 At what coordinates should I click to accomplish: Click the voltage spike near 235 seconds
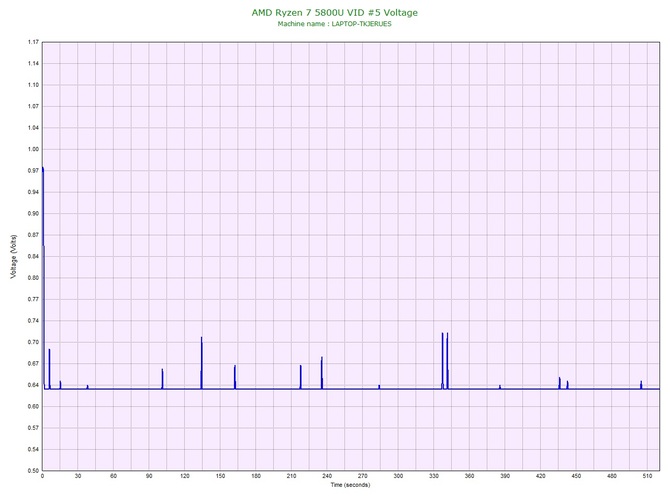(x=322, y=373)
